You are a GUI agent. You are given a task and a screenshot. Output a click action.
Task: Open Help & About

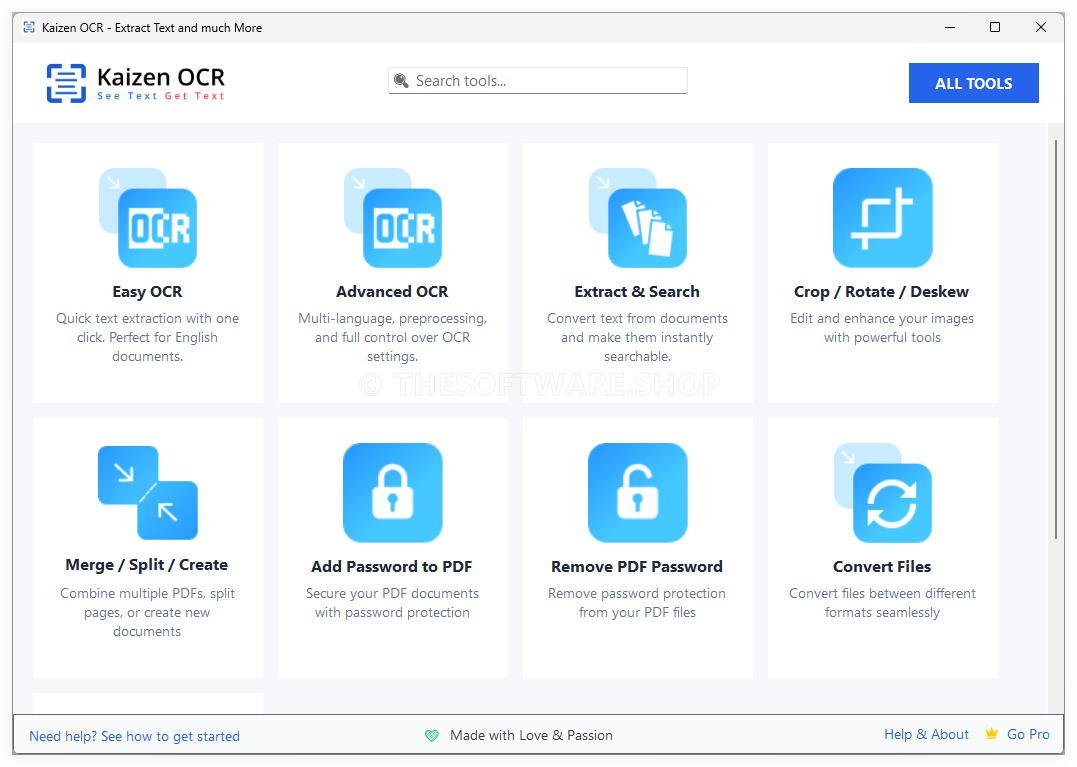tap(926, 733)
